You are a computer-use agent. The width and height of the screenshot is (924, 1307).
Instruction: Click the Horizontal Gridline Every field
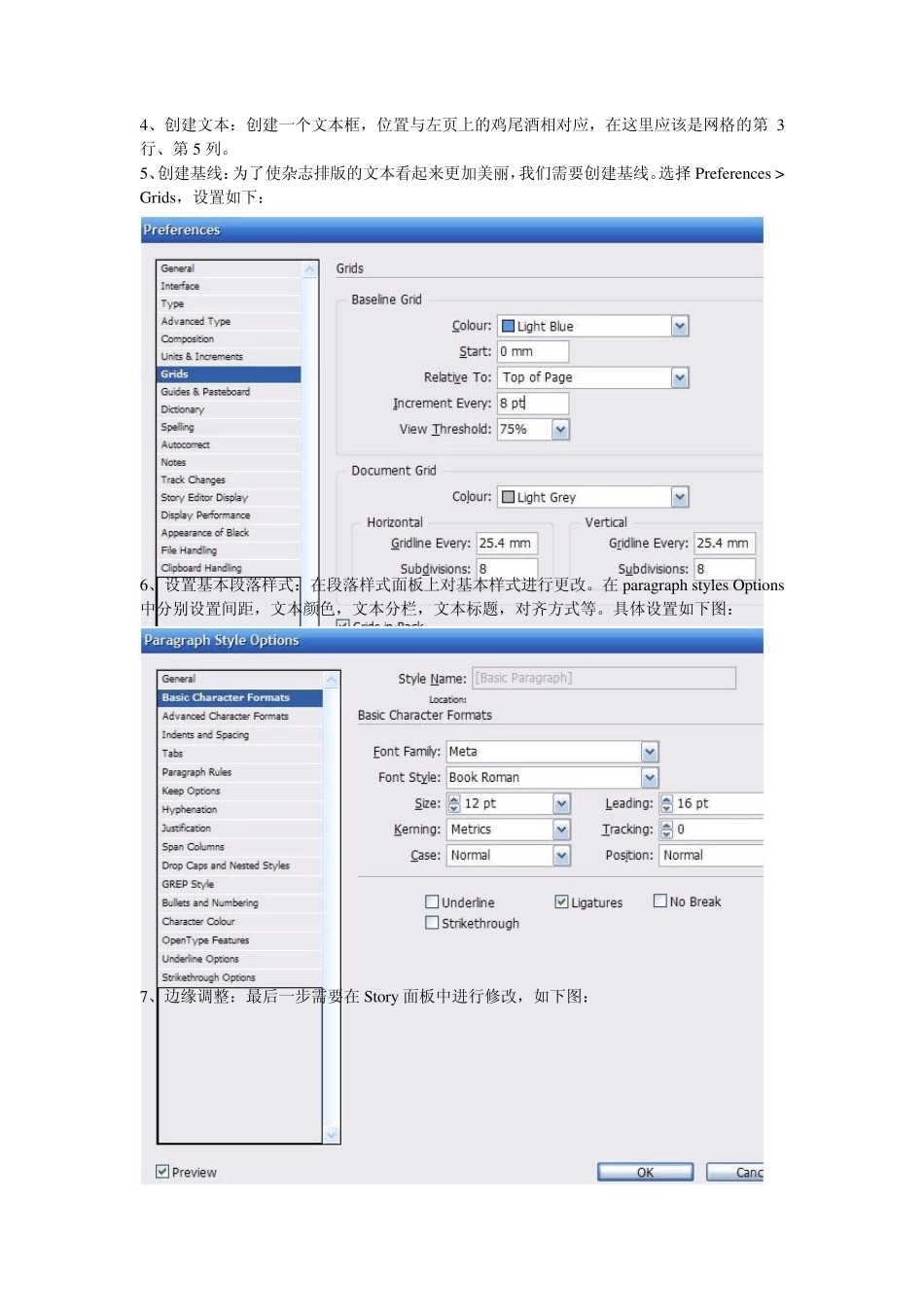point(507,543)
